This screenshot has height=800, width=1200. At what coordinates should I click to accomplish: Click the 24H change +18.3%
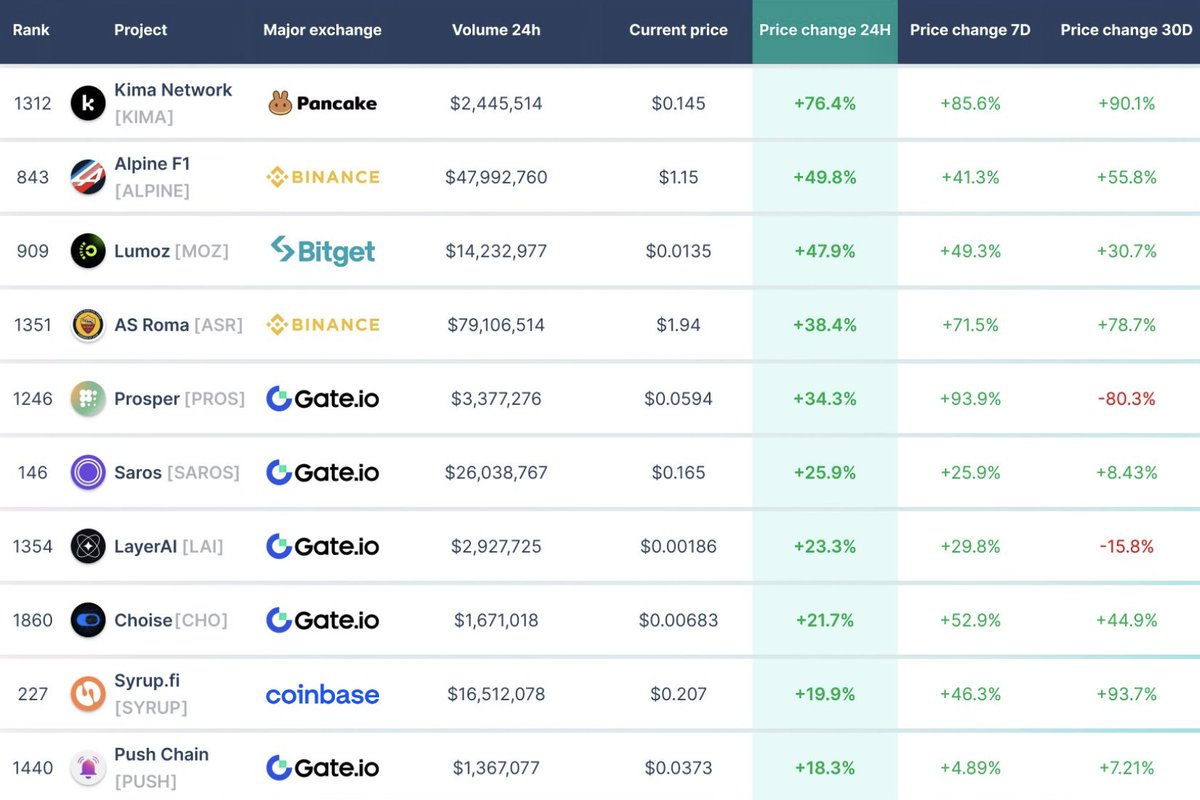[x=825, y=768]
